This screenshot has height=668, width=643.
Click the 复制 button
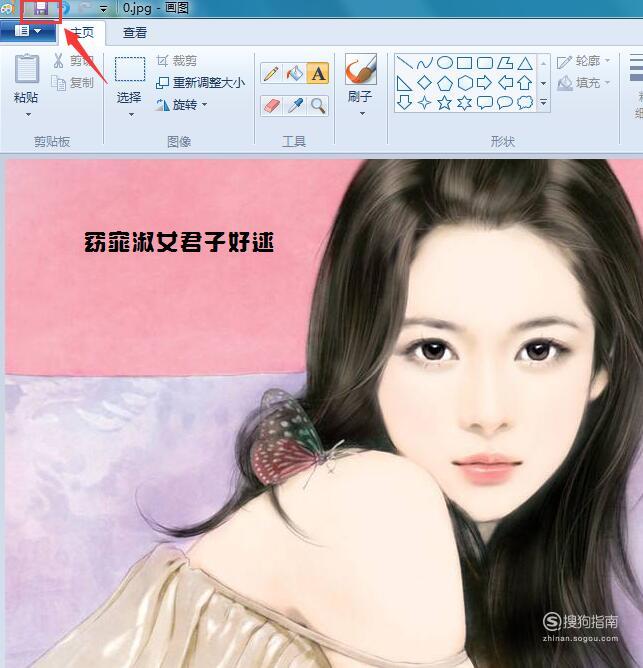coord(73,83)
